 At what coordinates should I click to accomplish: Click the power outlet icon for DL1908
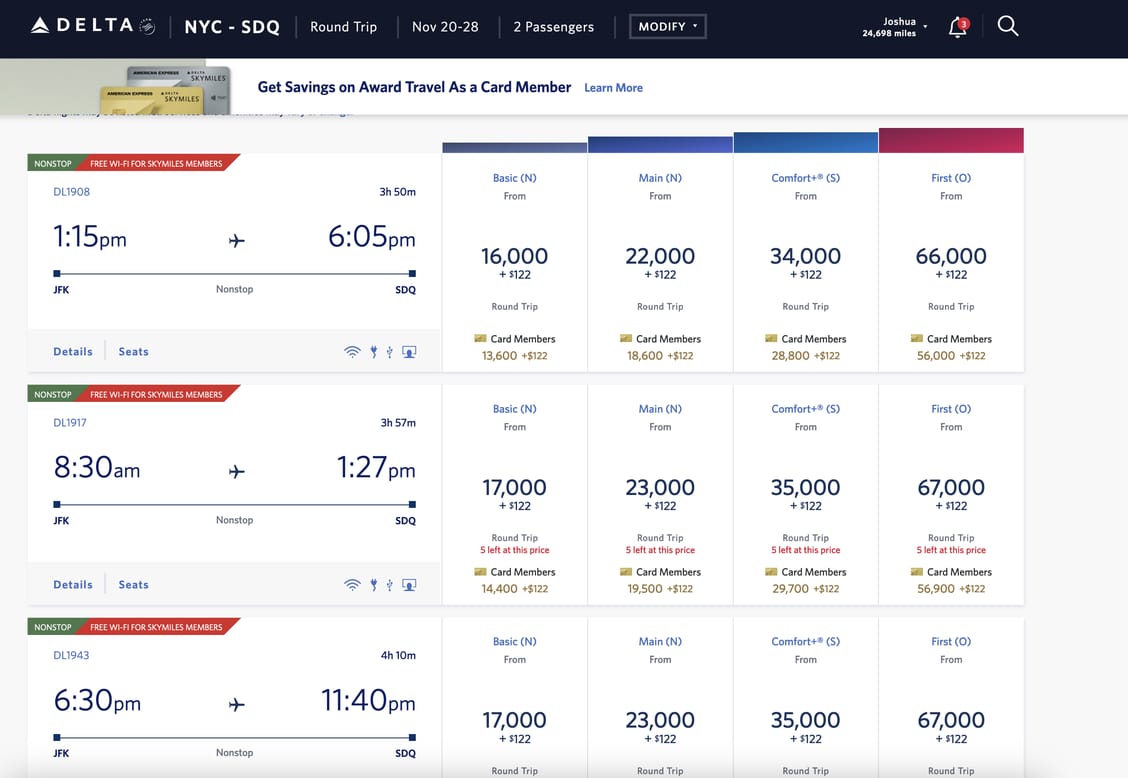click(x=373, y=352)
